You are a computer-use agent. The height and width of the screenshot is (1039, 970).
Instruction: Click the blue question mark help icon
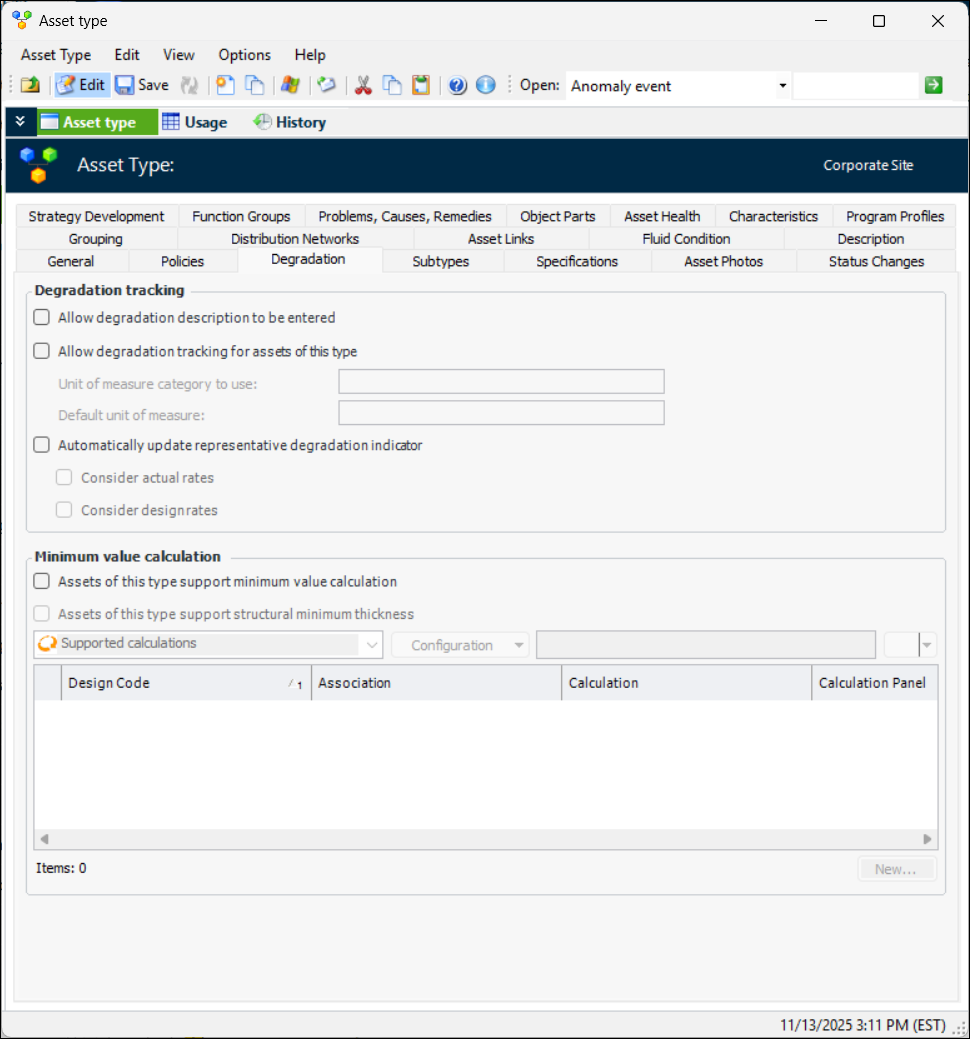tap(458, 86)
